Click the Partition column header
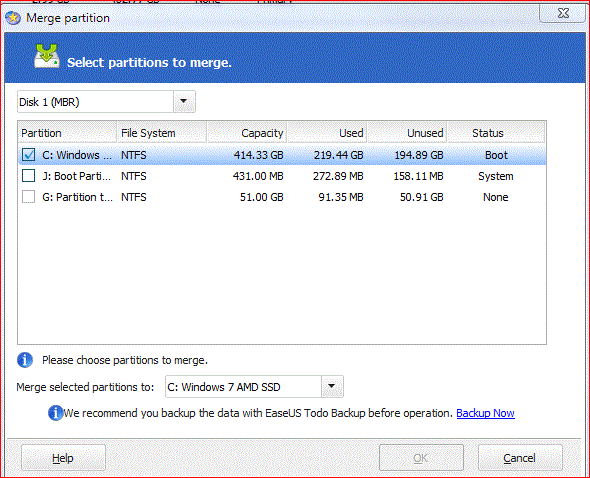 click(x=67, y=133)
